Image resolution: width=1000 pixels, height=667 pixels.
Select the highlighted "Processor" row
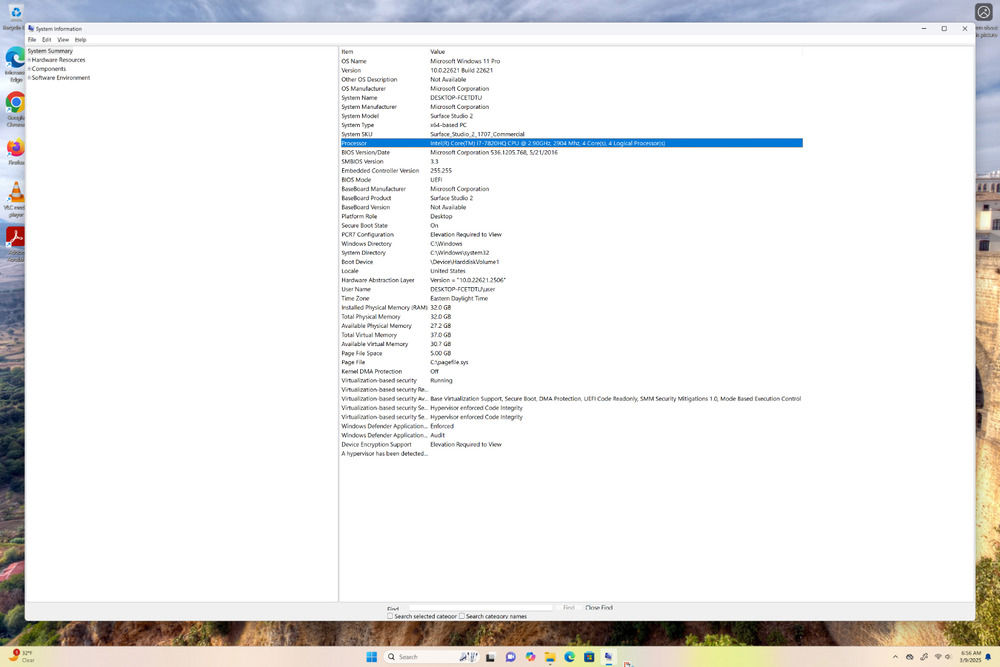571,143
